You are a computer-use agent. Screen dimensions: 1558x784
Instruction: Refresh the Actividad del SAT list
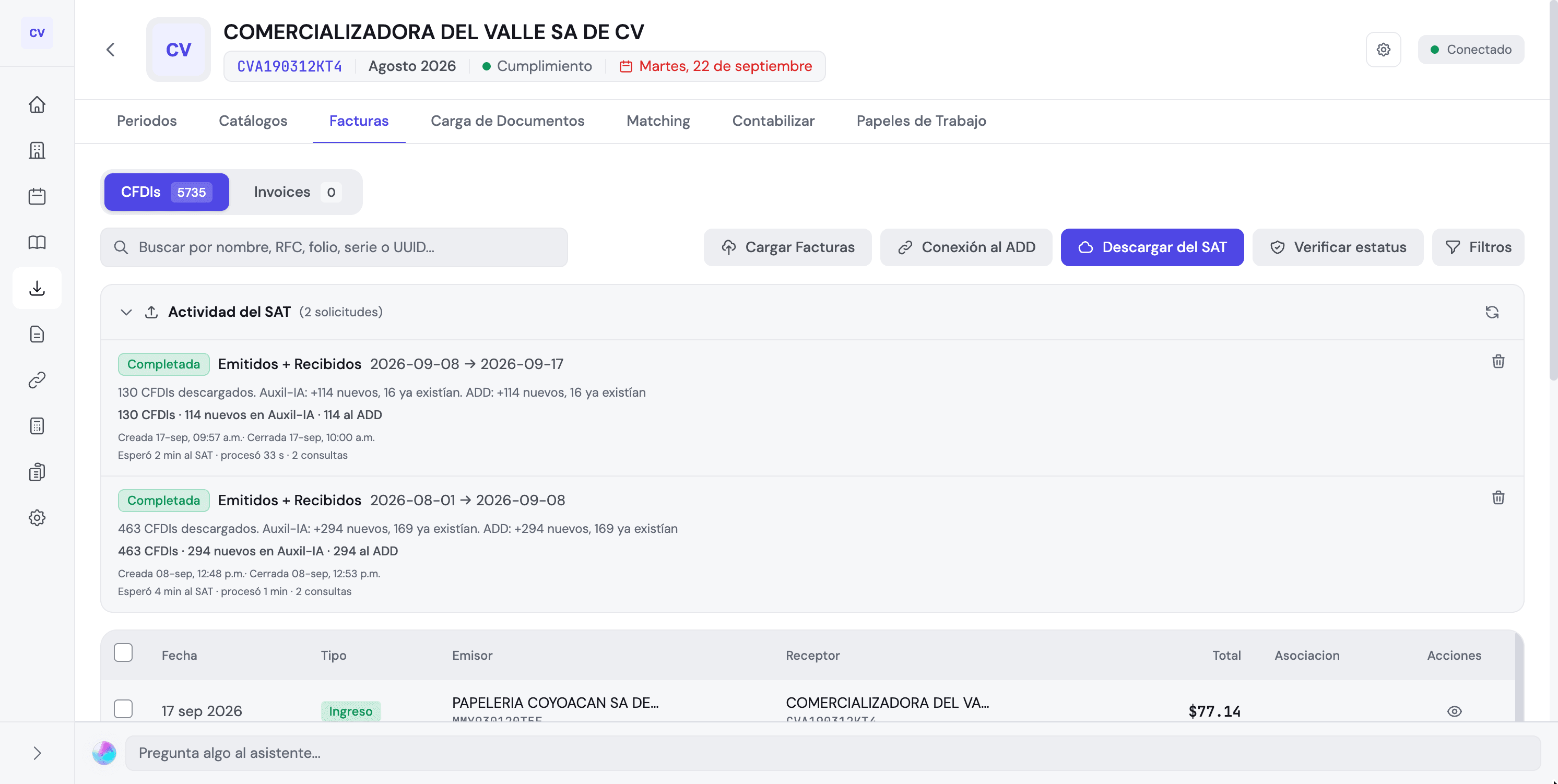point(1492,312)
